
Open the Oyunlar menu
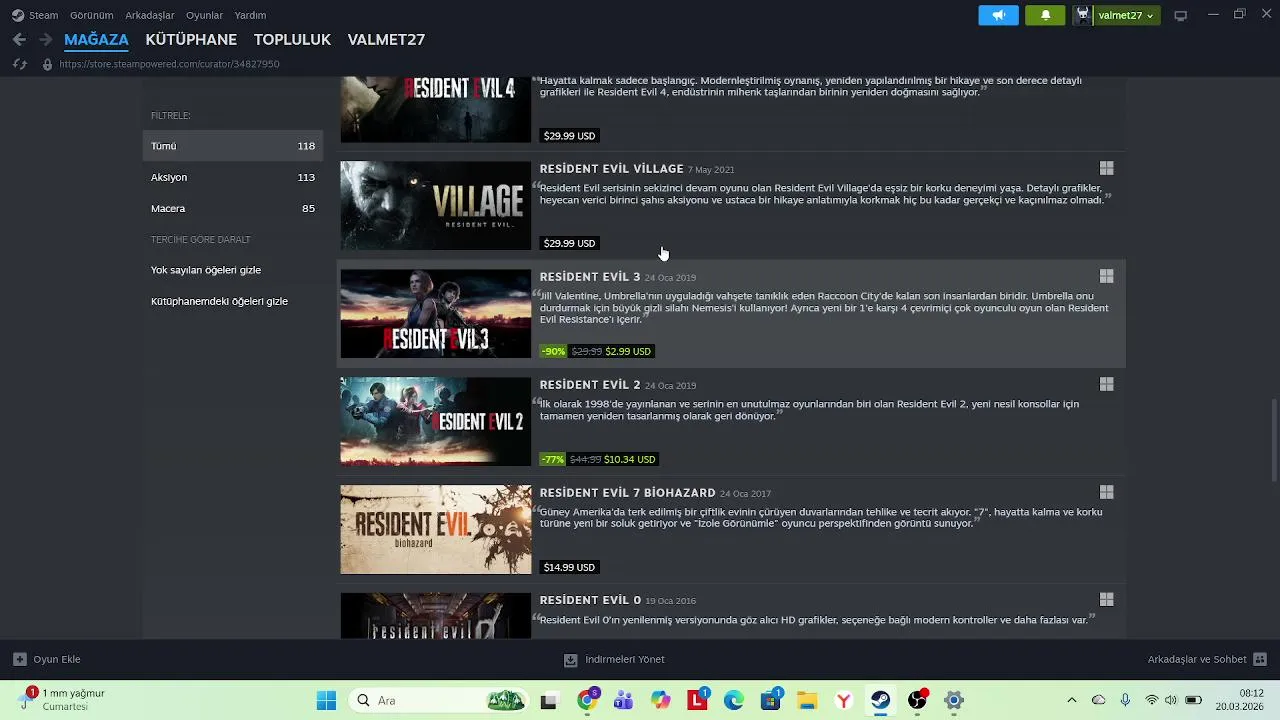[204, 15]
